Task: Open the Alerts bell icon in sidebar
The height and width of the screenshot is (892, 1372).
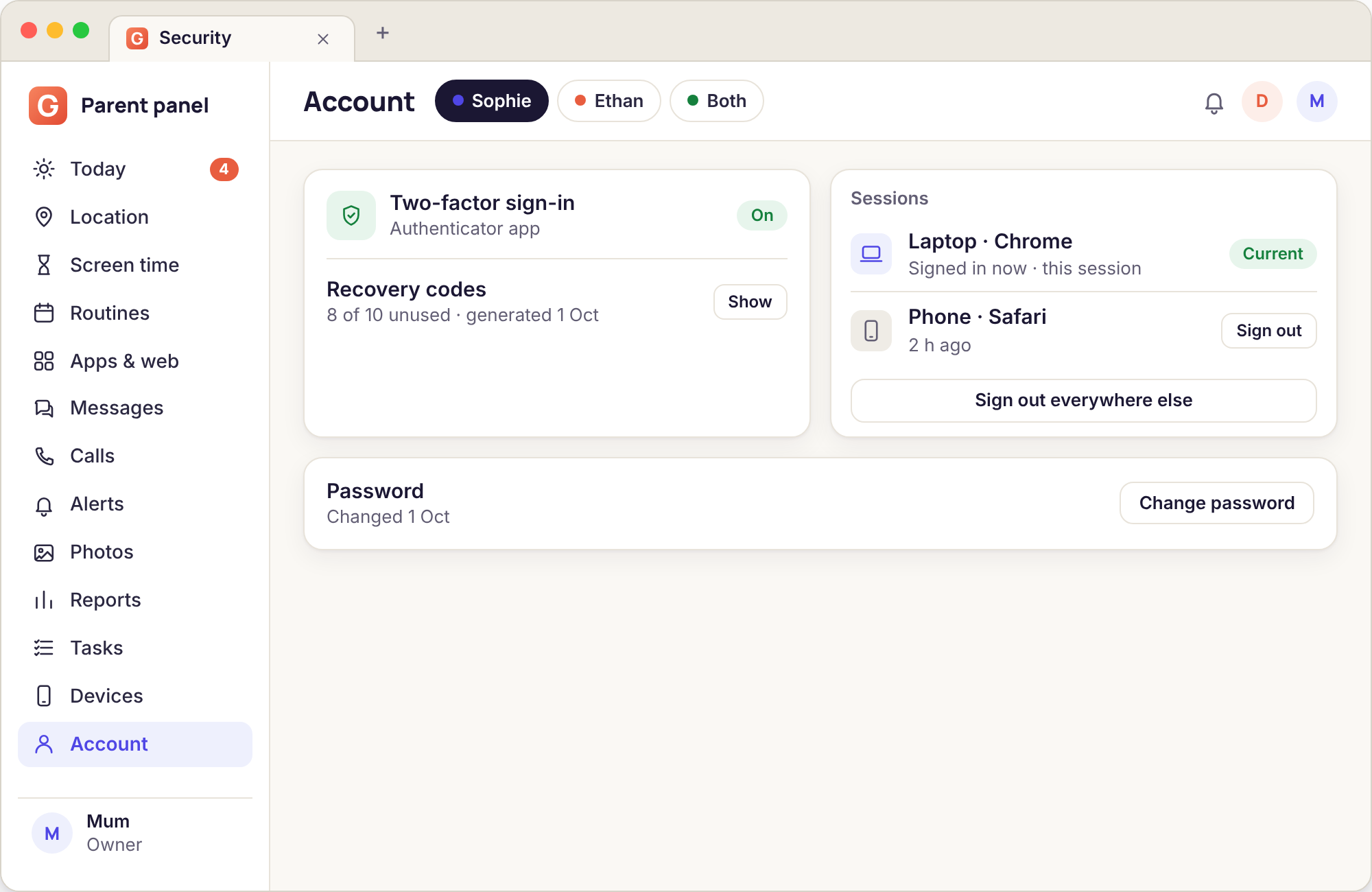Action: (x=44, y=505)
